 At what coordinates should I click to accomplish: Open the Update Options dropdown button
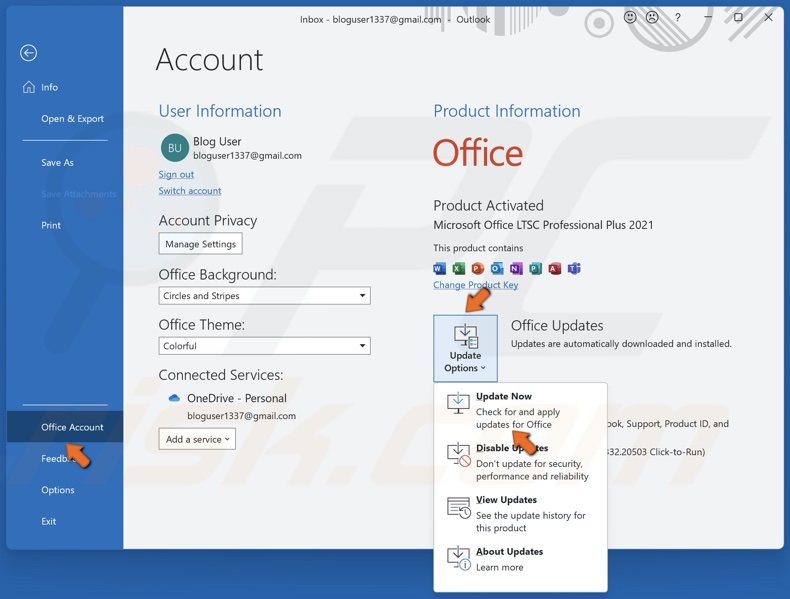tap(465, 348)
